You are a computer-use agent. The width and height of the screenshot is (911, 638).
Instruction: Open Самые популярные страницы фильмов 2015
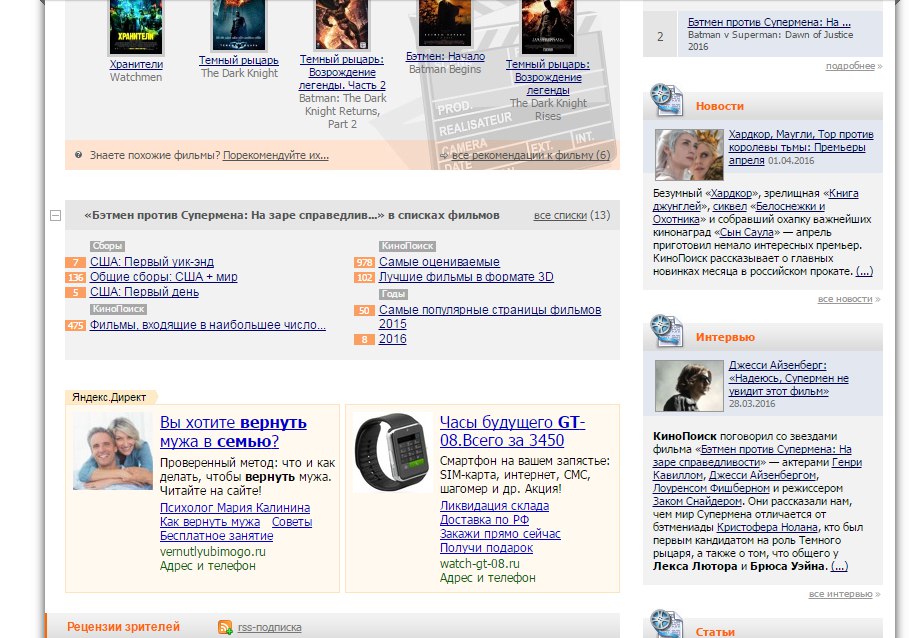[x=490, y=317]
